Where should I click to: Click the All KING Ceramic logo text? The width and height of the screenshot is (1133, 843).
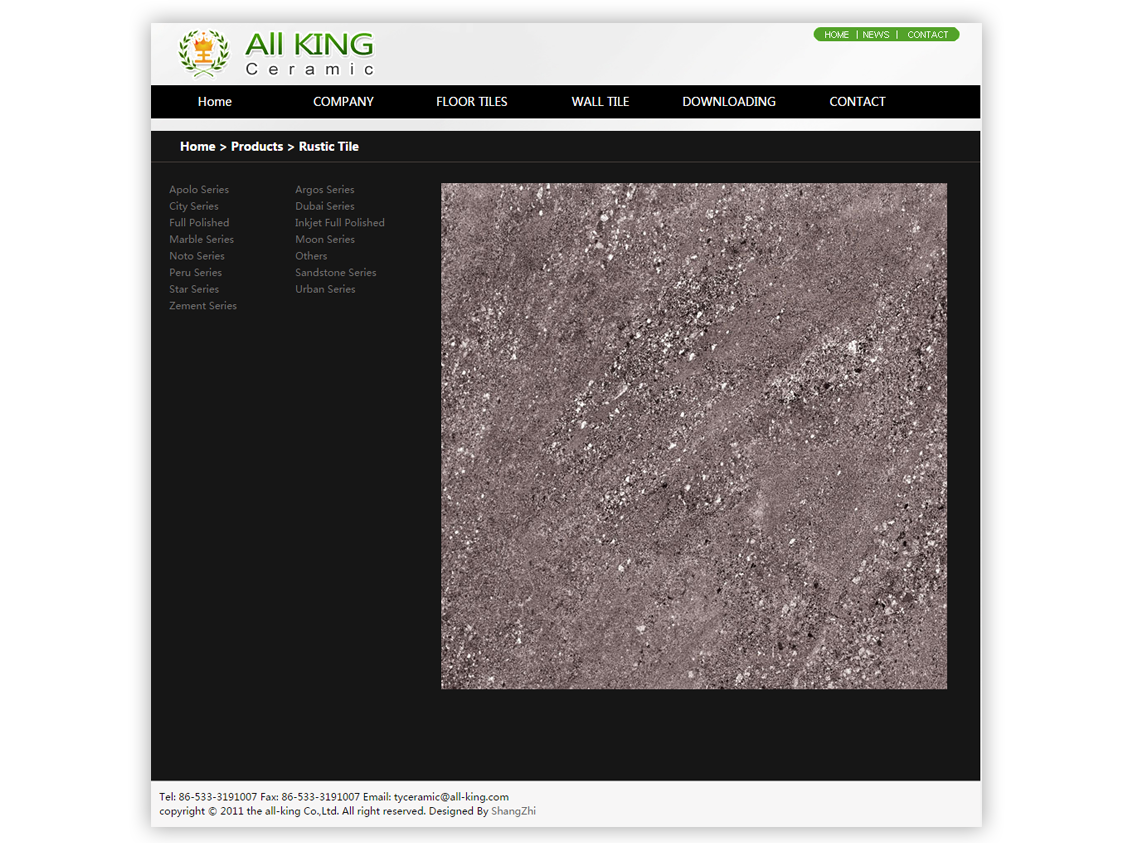pos(309,53)
